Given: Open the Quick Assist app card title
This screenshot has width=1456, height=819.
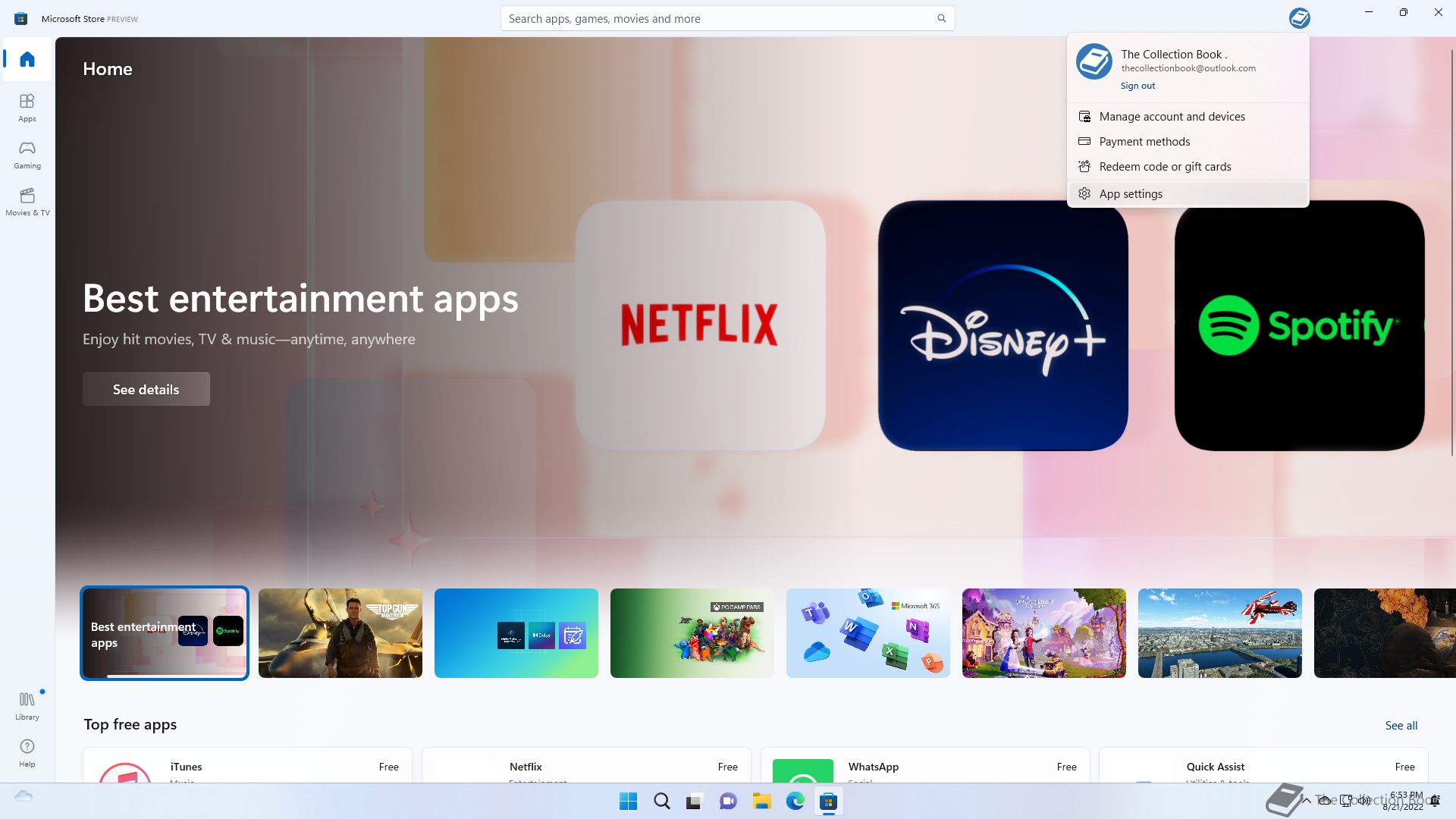Looking at the screenshot, I should [1215, 767].
